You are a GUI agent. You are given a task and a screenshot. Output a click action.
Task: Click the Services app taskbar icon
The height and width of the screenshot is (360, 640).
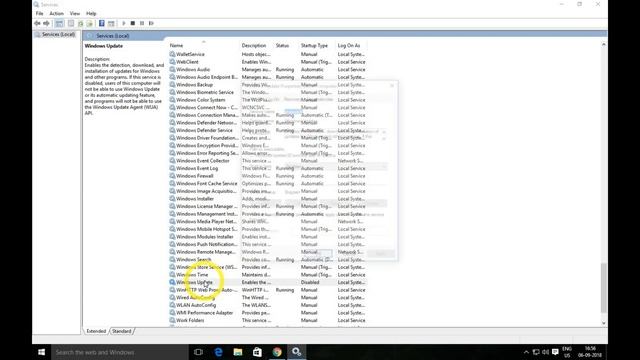(297, 352)
